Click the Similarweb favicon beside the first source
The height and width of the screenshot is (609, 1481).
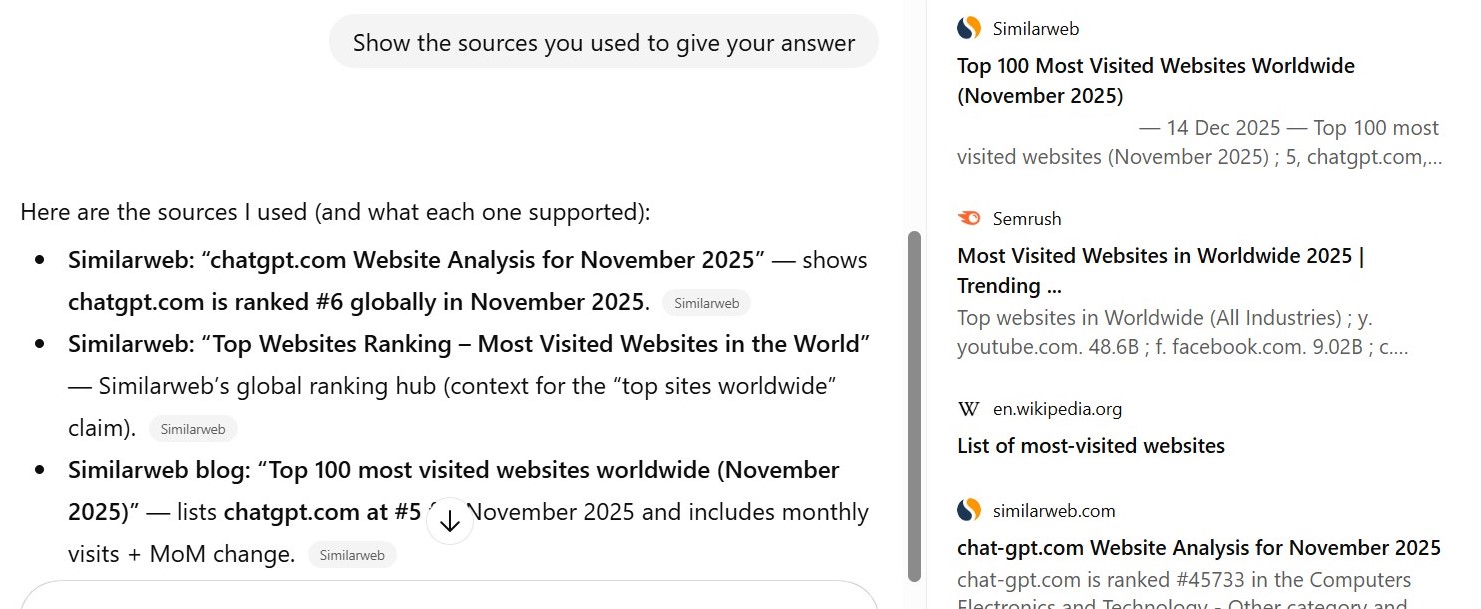point(968,28)
